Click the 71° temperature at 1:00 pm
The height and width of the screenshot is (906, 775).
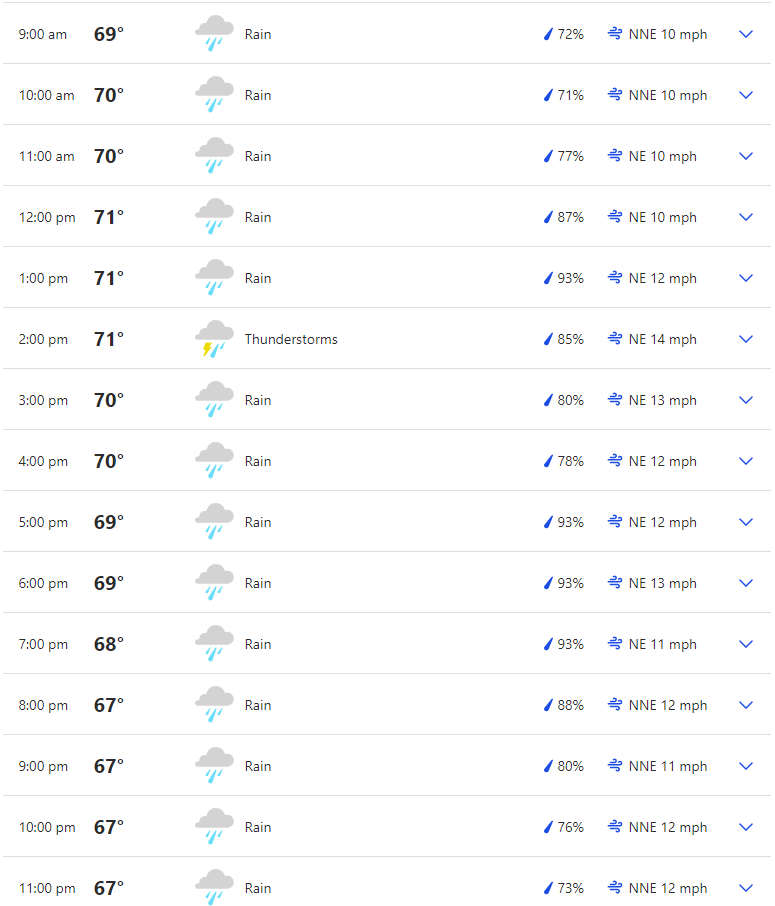tap(109, 279)
